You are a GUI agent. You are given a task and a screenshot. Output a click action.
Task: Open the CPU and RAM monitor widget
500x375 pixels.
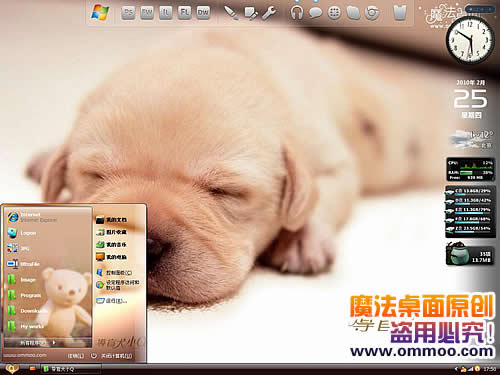(470, 170)
